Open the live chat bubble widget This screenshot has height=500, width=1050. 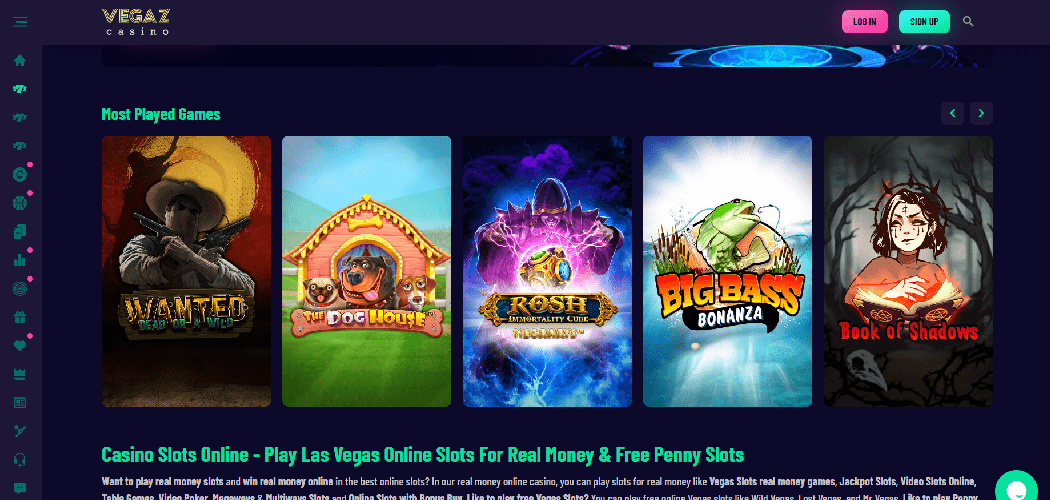(x=1016, y=487)
